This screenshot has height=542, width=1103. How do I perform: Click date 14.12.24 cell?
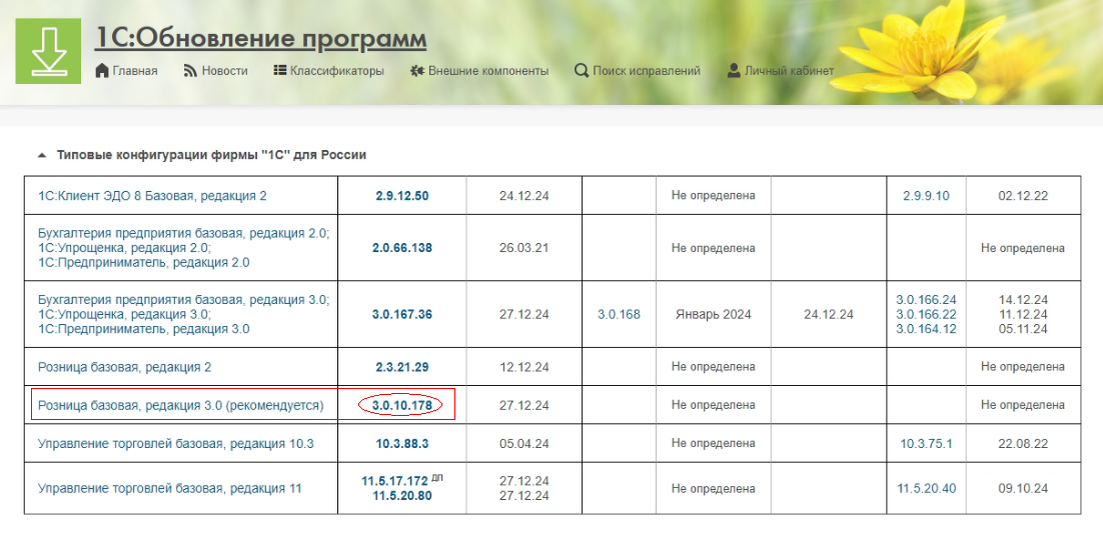(1024, 300)
